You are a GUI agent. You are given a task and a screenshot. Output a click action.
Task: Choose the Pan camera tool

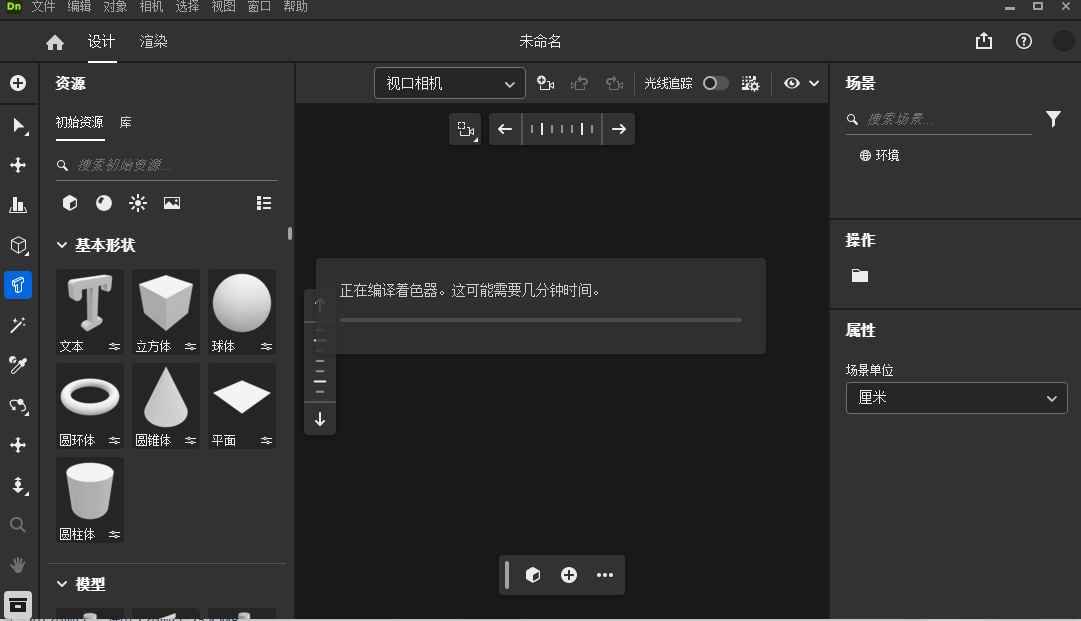click(x=18, y=445)
